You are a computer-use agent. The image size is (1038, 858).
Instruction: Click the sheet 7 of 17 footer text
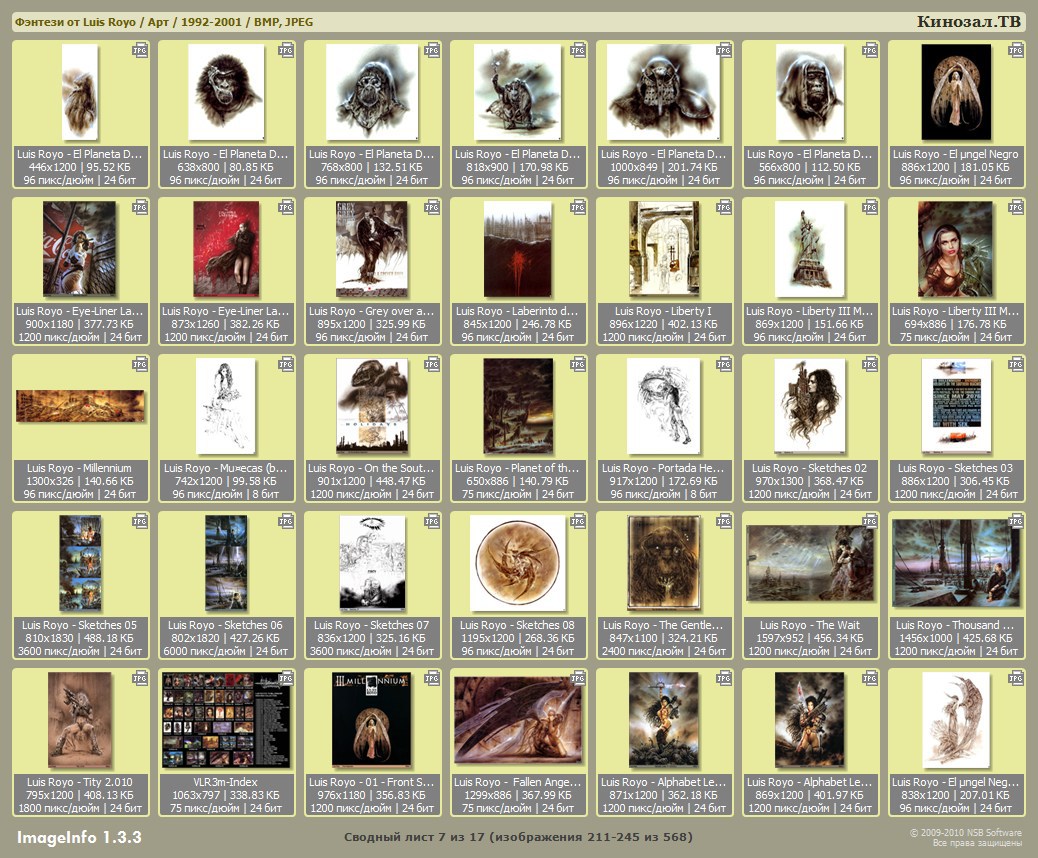[518, 837]
